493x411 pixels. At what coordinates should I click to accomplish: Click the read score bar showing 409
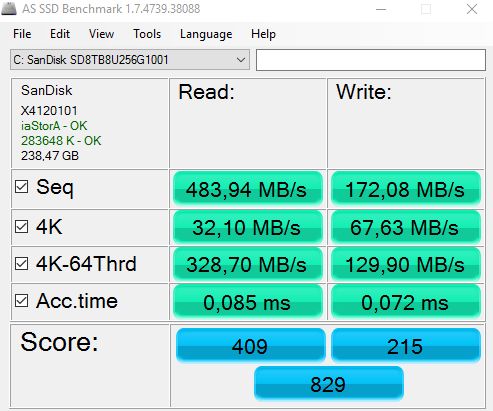coord(251,345)
